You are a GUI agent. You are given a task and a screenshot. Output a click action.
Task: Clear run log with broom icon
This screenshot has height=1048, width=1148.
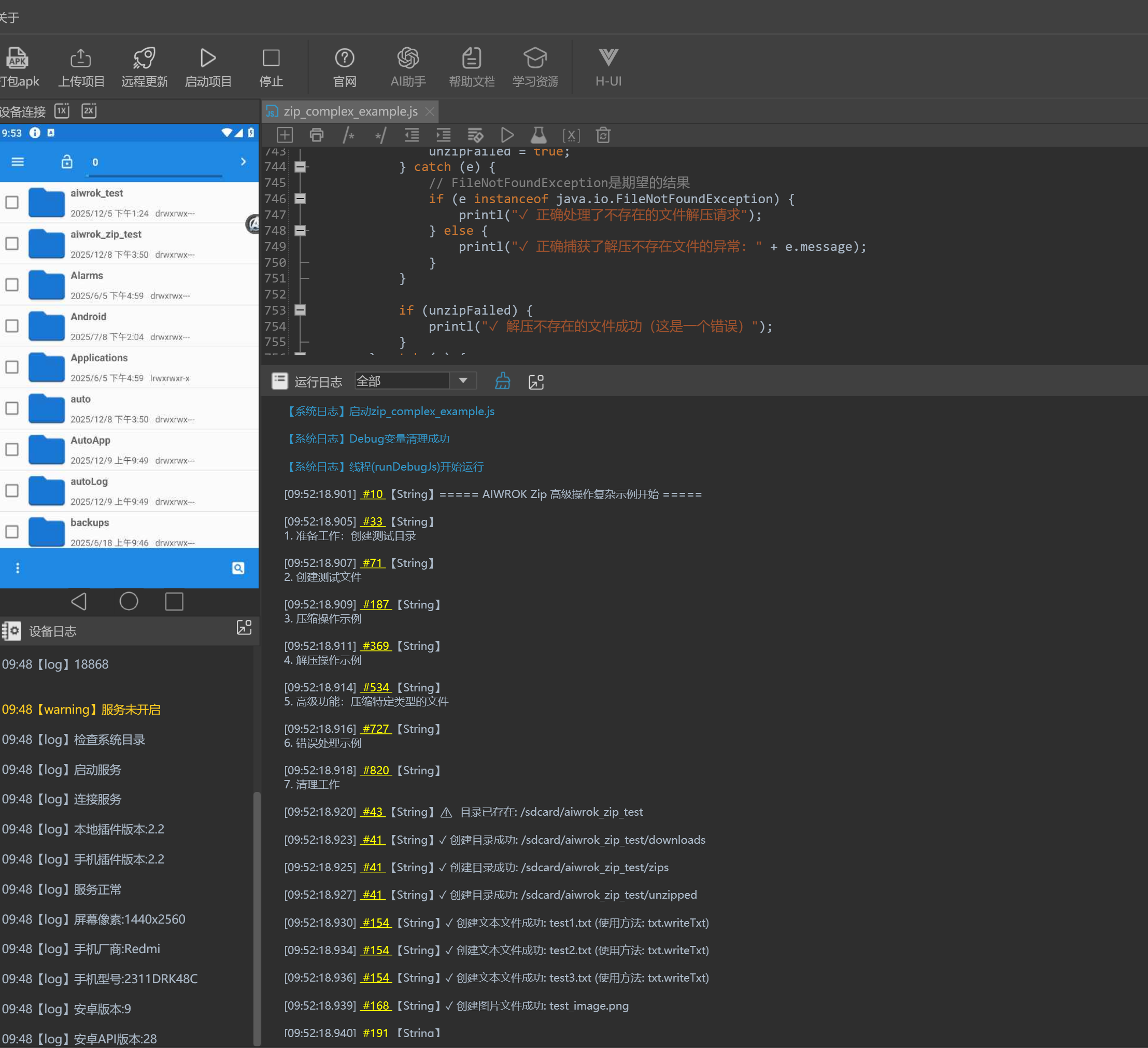coord(502,381)
